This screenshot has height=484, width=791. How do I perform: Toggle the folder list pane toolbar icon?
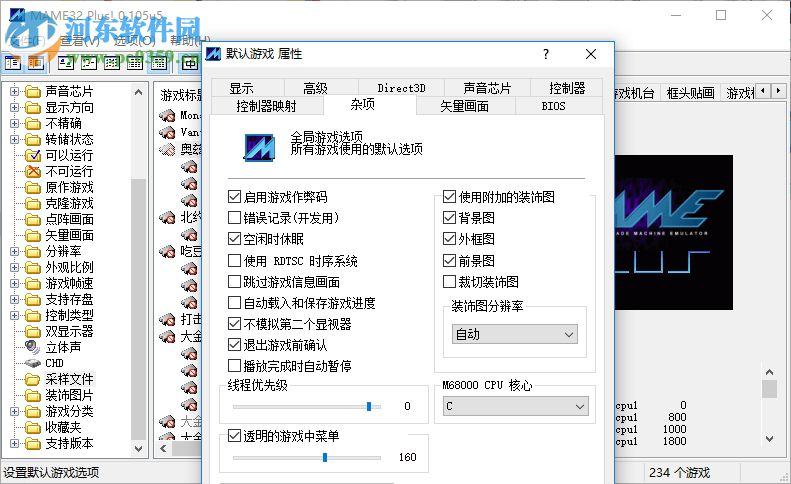point(13,63)
